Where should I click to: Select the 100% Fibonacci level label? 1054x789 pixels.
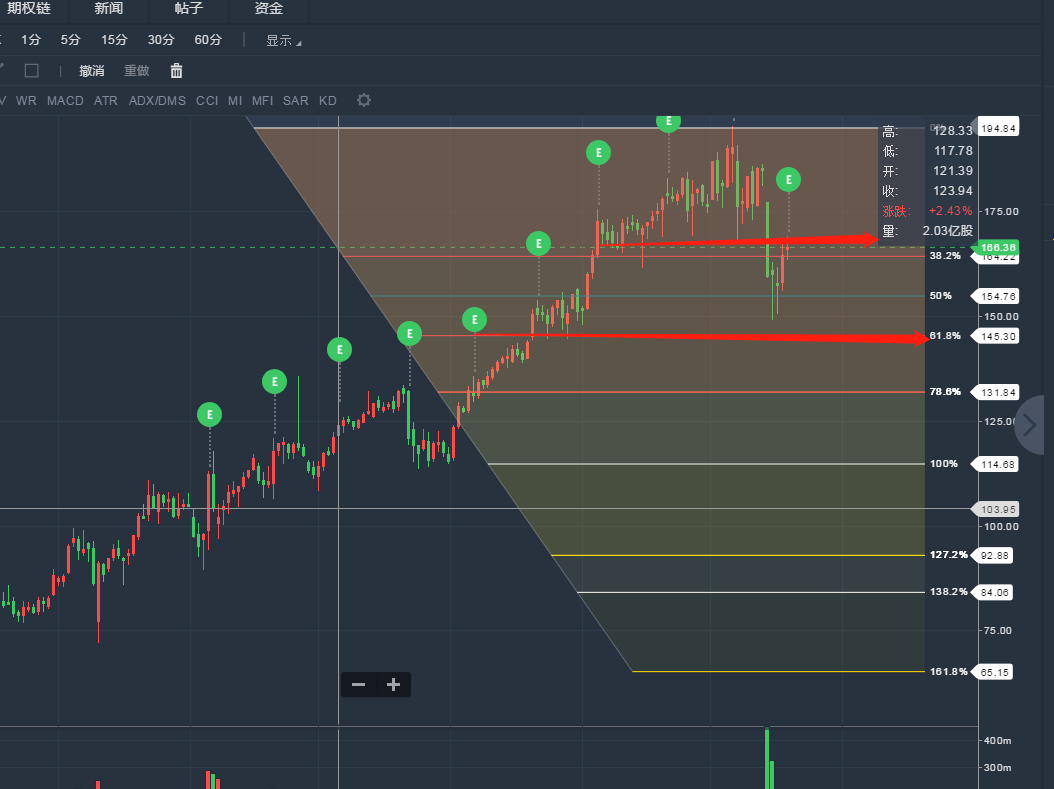944,464
